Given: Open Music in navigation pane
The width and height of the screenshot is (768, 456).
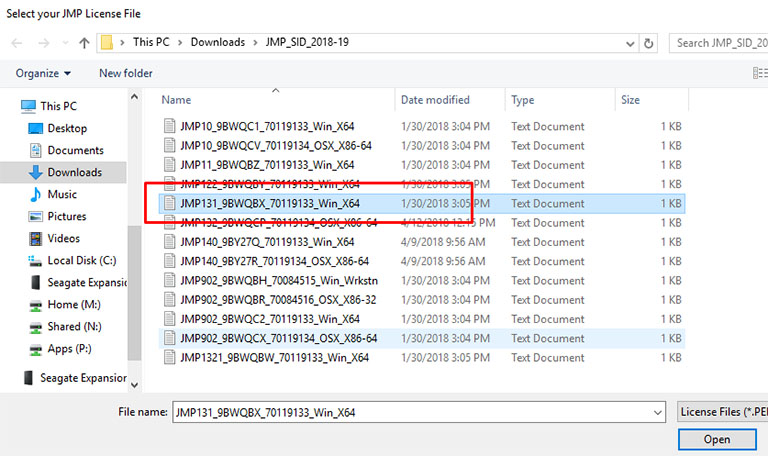Looking at the screenshot, I should click(53, 194).
